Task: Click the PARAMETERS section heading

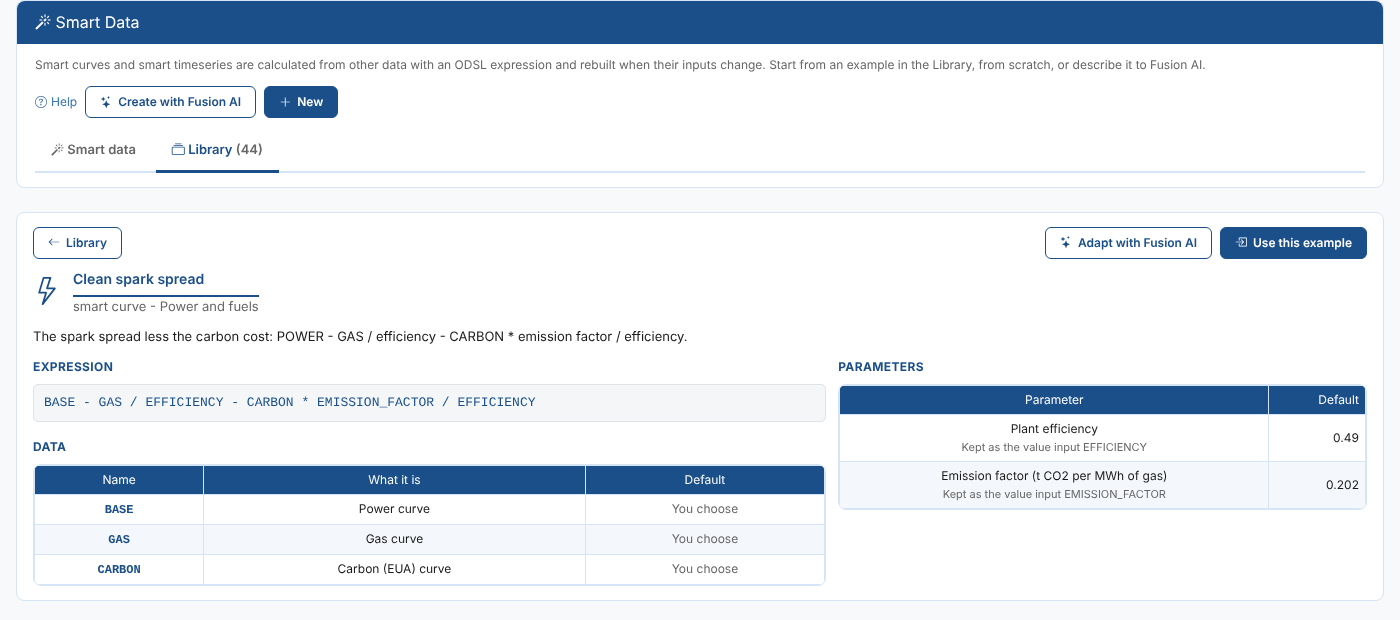Action: point(881,367)
